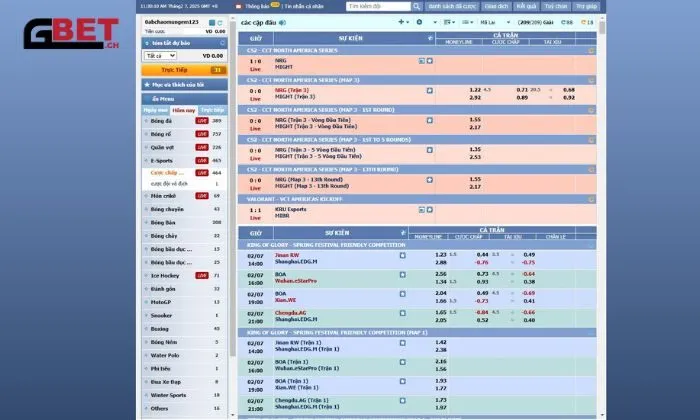The image size is (700, 420).
Task: Expand the Bóng chuyền sport category
Action: [x=184, y=209]
